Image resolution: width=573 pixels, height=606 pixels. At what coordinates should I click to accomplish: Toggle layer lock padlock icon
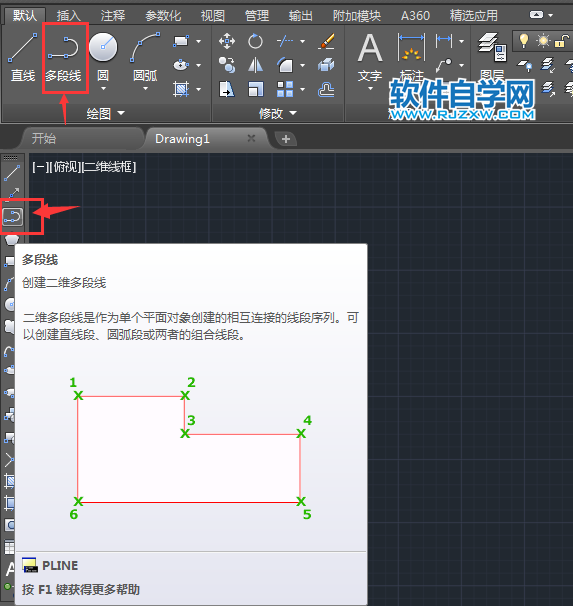(x=561, y=41)
